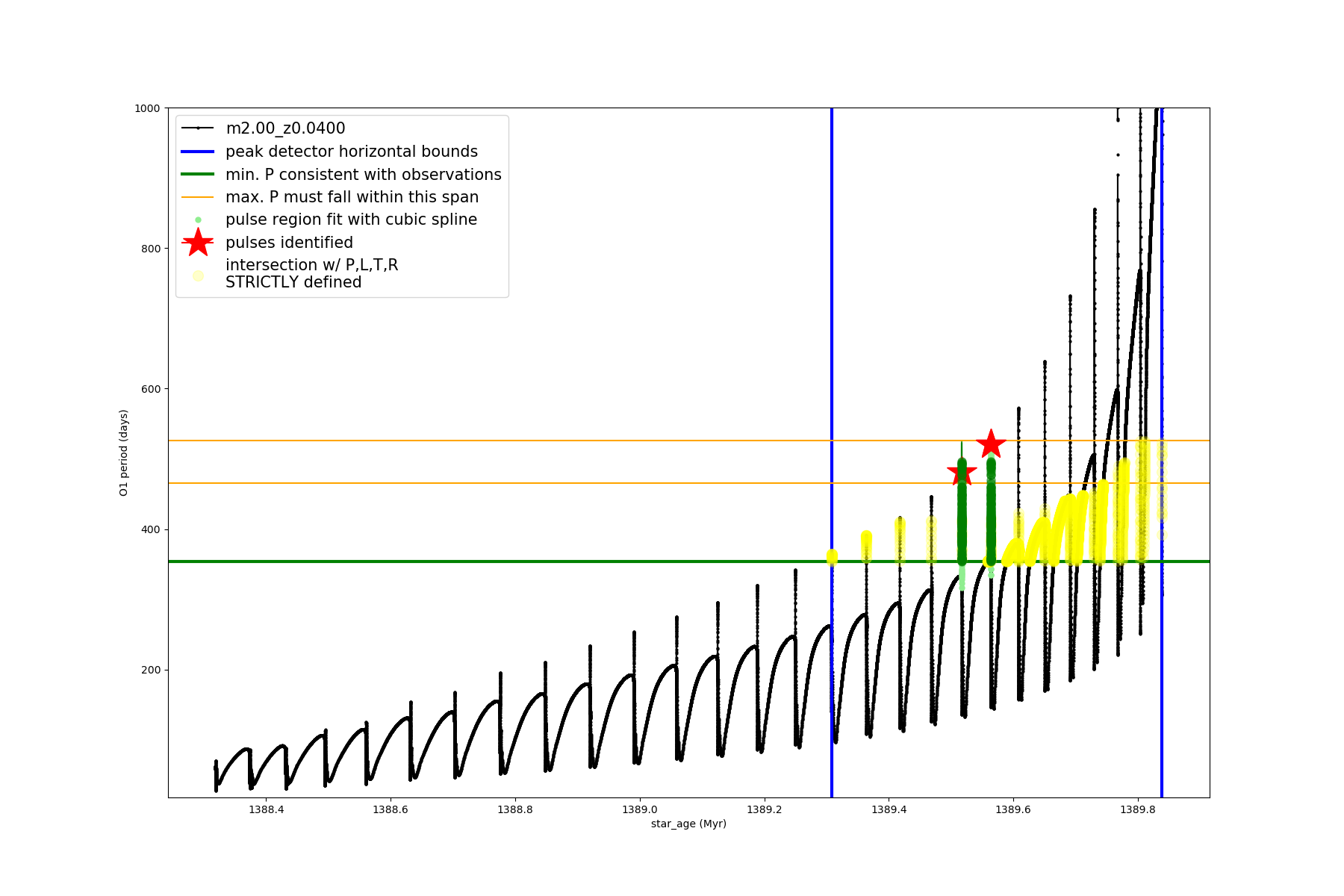Select the 'm2.00_z0.0400' legend label

pos(285,128)
